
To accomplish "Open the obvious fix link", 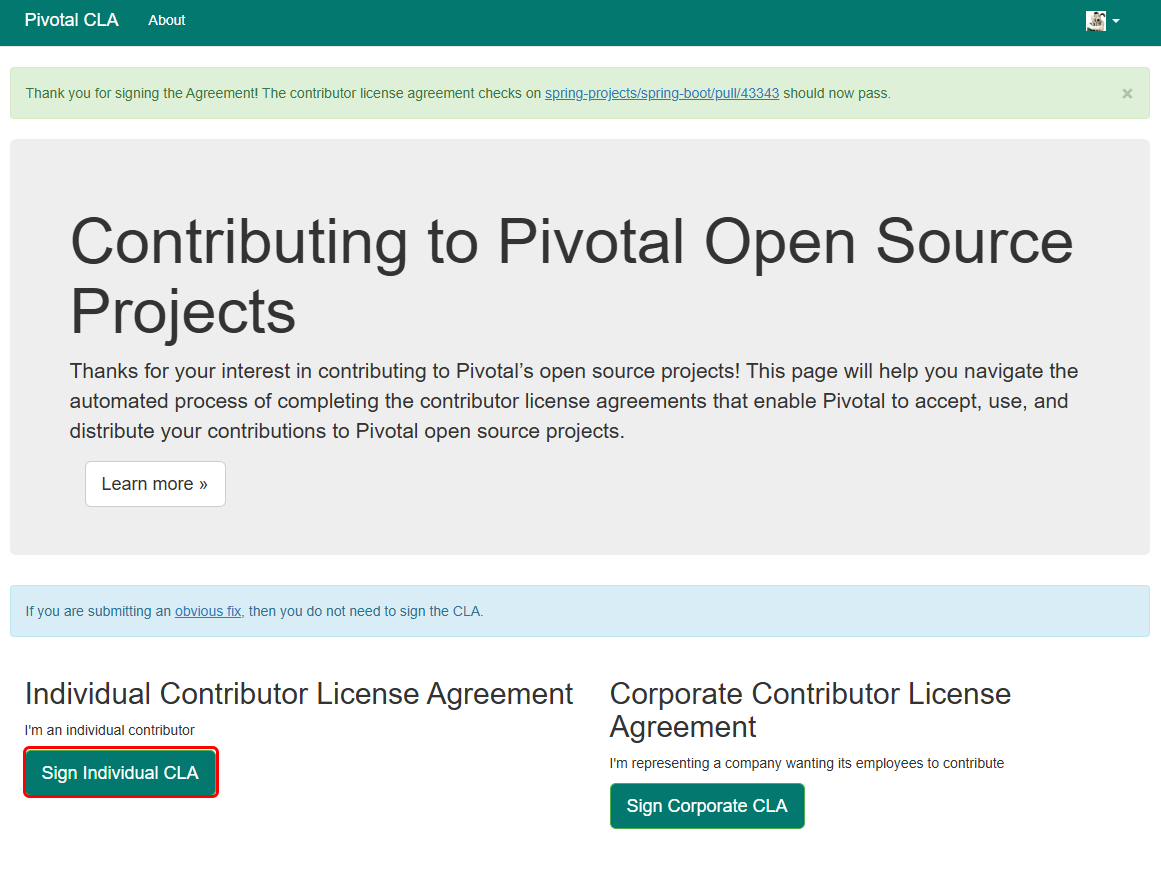I will (x=208, y=611).
